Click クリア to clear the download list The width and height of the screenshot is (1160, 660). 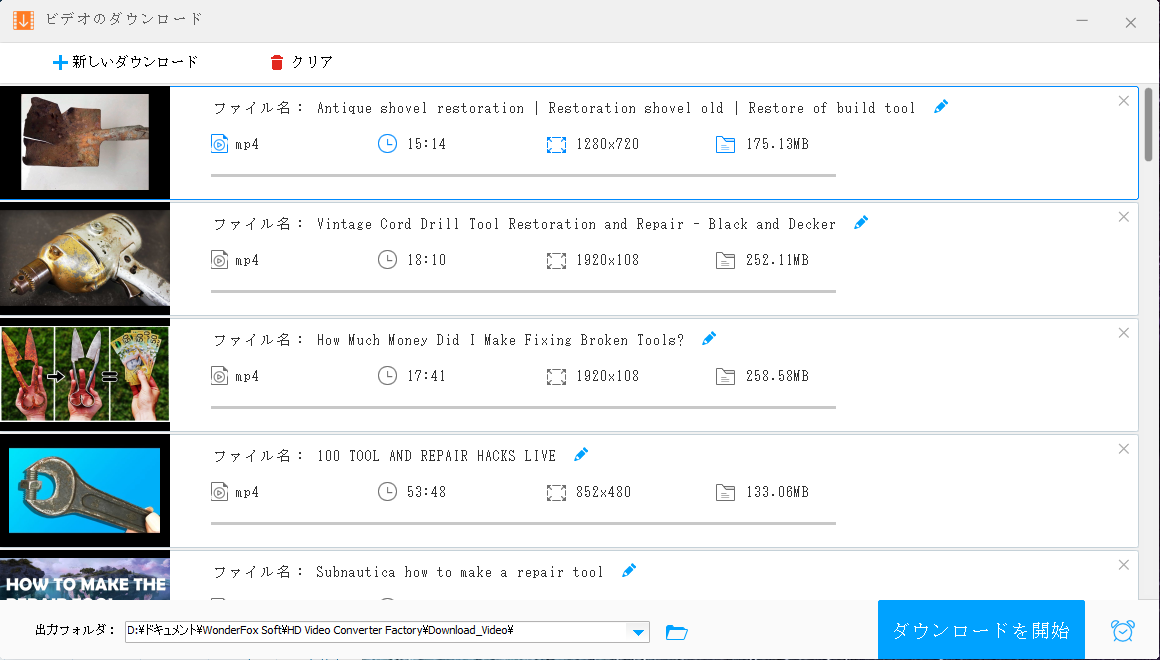[302, 62]
